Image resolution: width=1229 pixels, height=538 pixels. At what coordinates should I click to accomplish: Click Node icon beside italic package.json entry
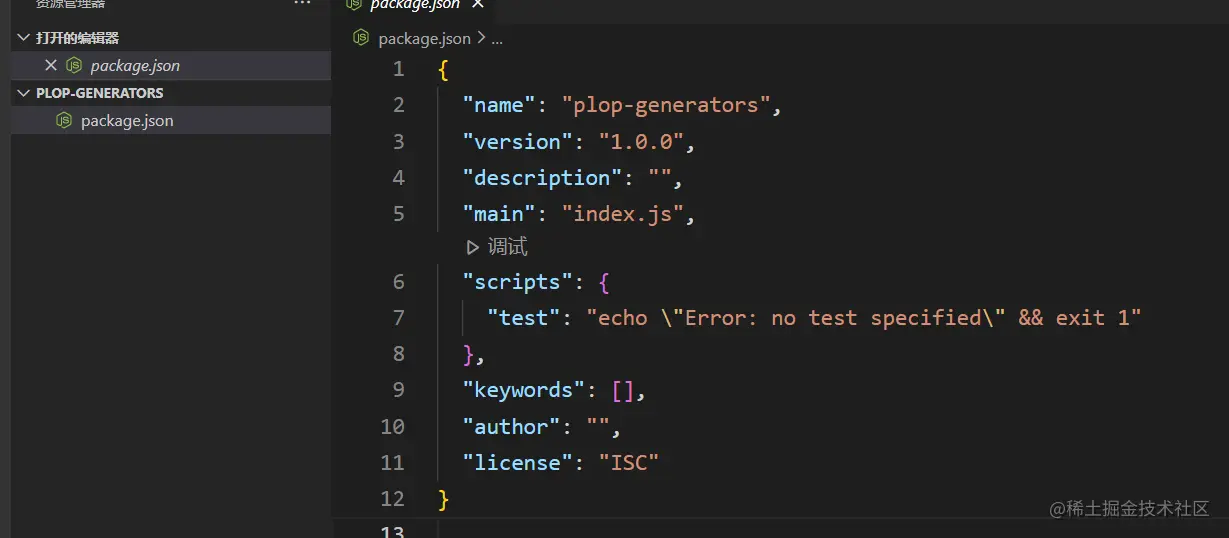73,65
